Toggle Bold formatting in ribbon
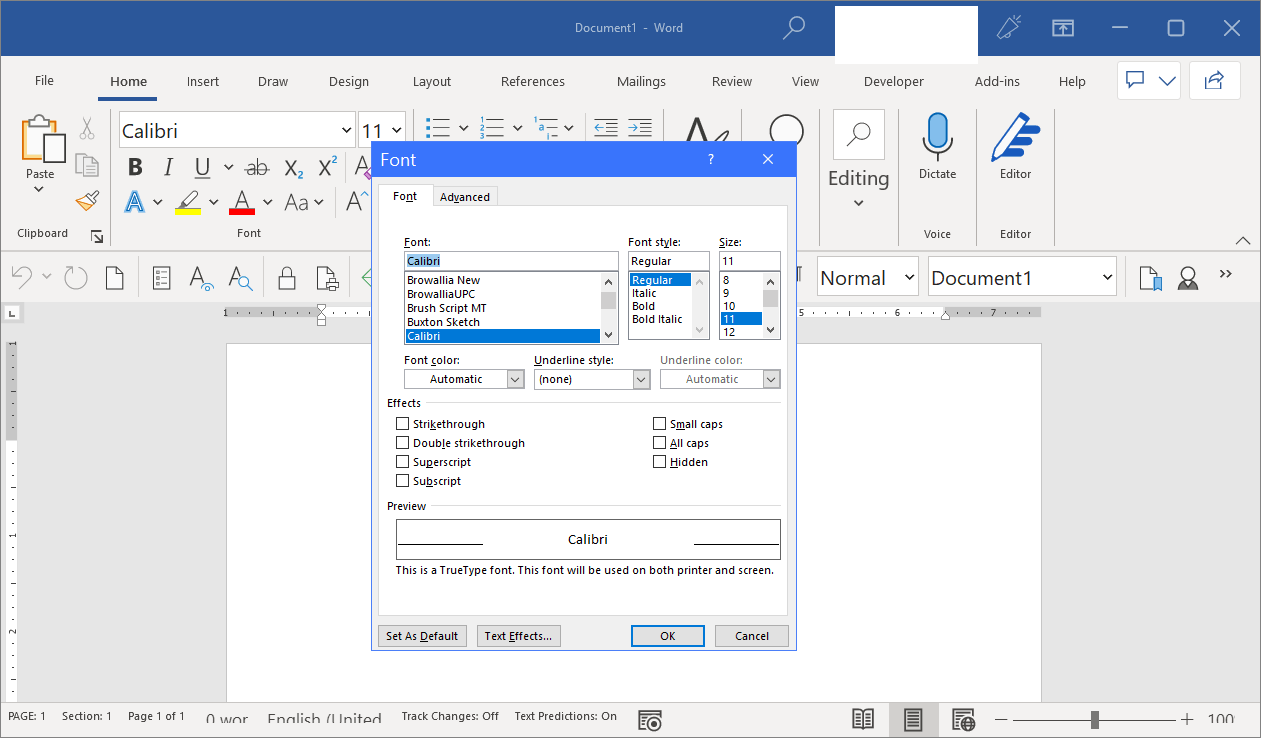 (135, 168)
